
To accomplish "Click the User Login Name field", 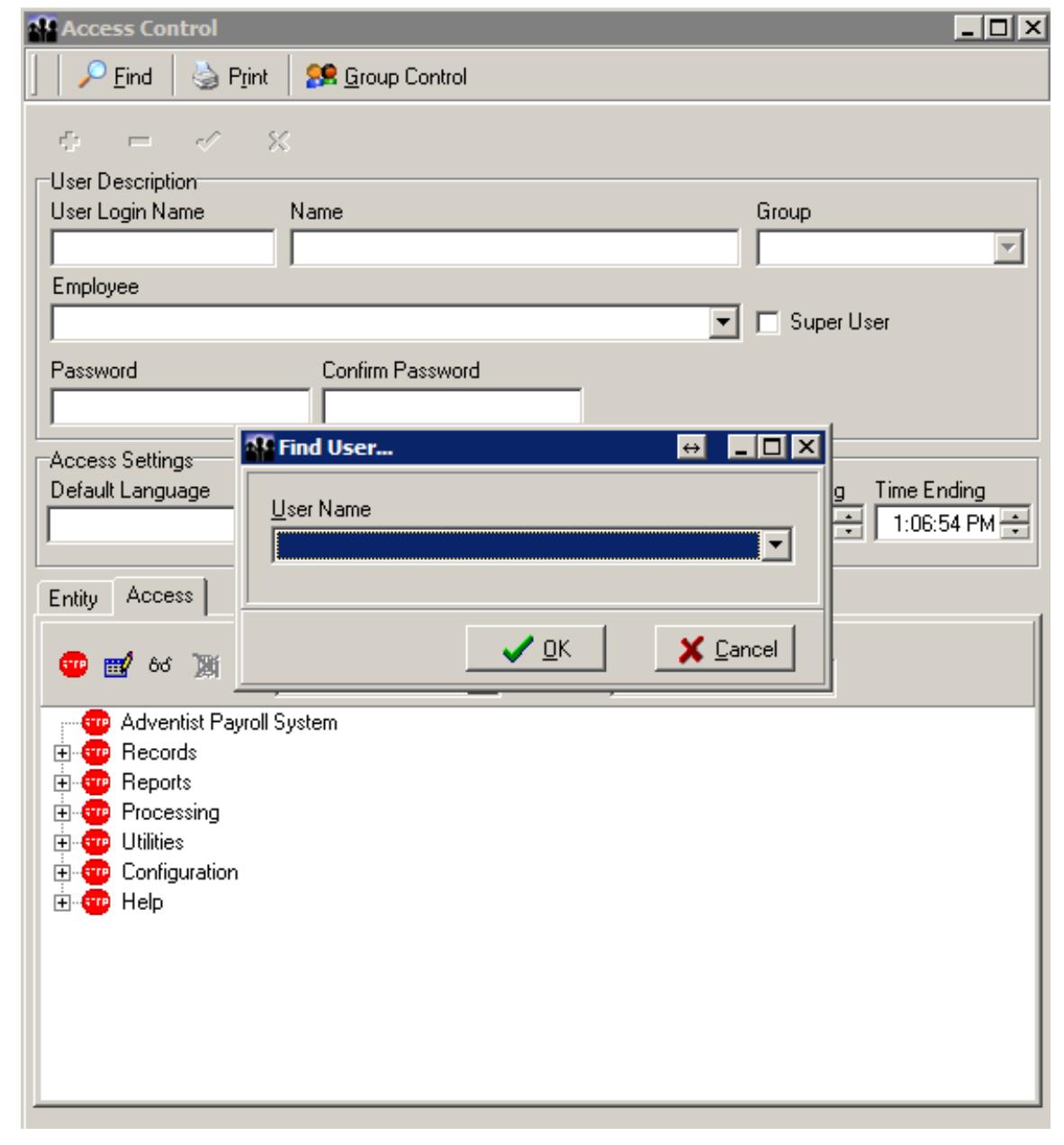I will [x=163, y=248].
